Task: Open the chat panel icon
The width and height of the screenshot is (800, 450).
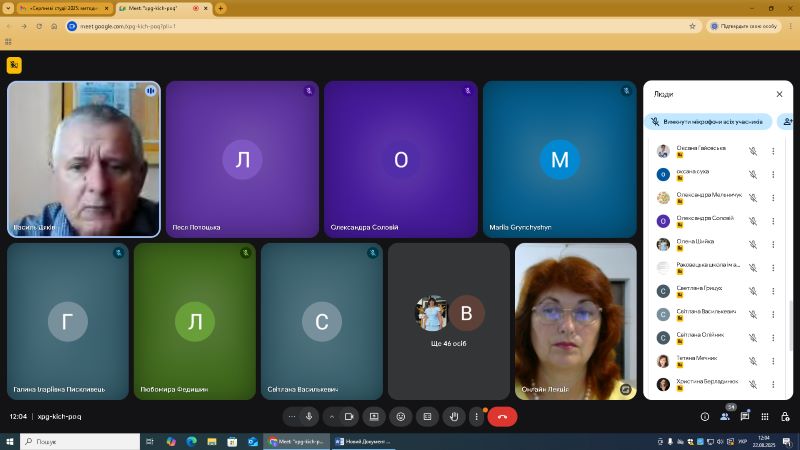Action: pyautogui.click(x=744, y=416)
